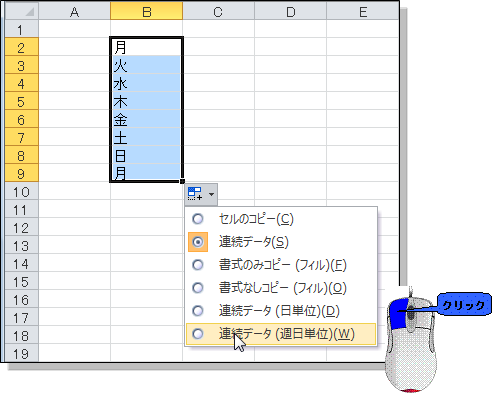Click cell B2 containing 月
Image resolution: width=494 pixels, height=393 pixels.
(x=146, y=47)
